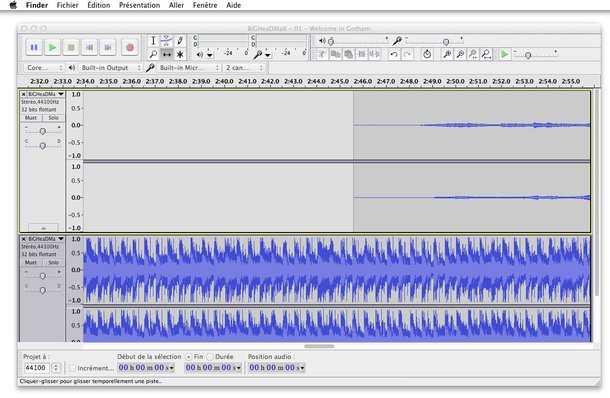Toggle Solo on the second track
Image resolution: width=610 pixels, height=398 pixels.
(x=54, y=262)
